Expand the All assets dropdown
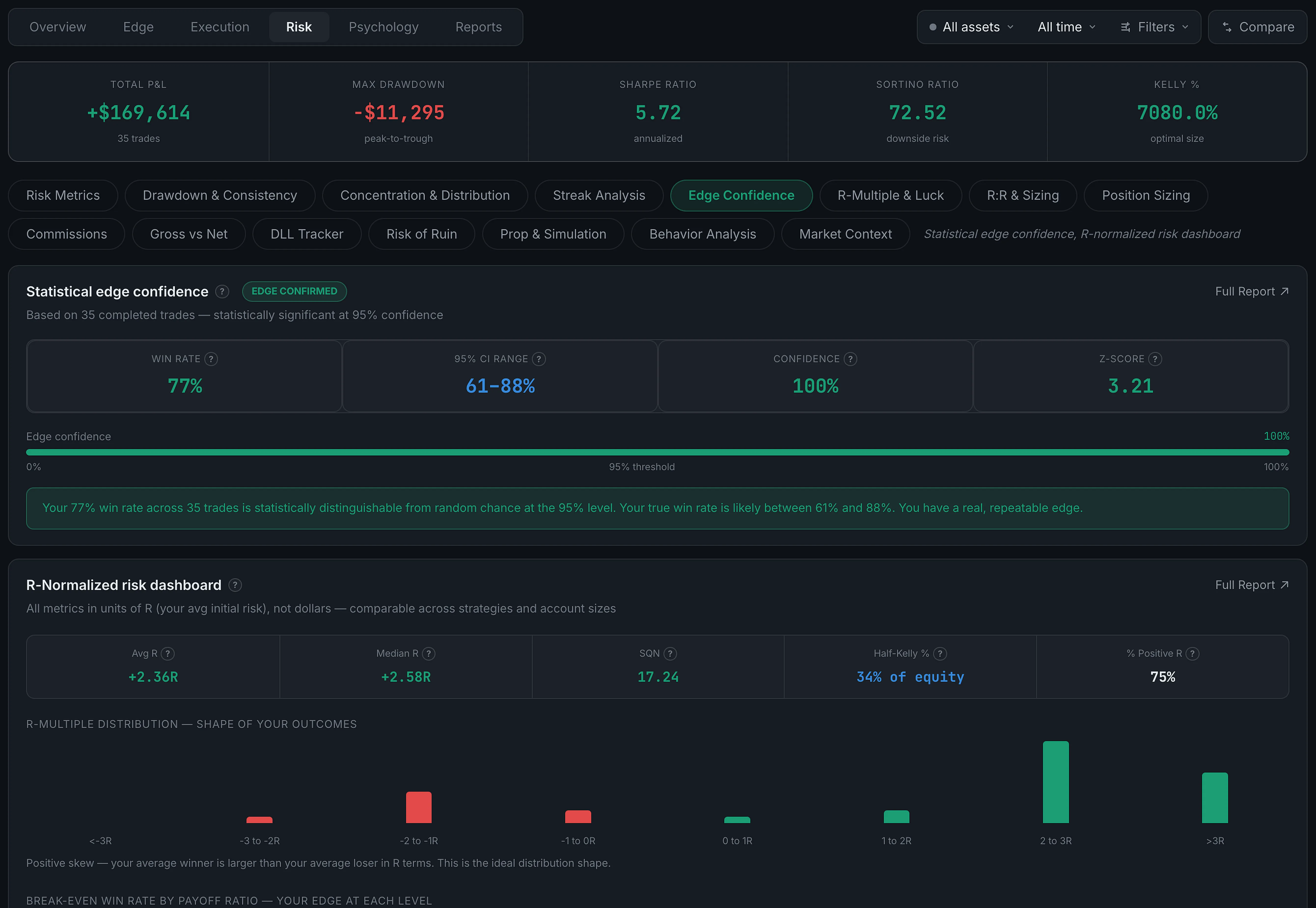The height and width of the screenshot is (908, 1316). click(x=972, y=27)
